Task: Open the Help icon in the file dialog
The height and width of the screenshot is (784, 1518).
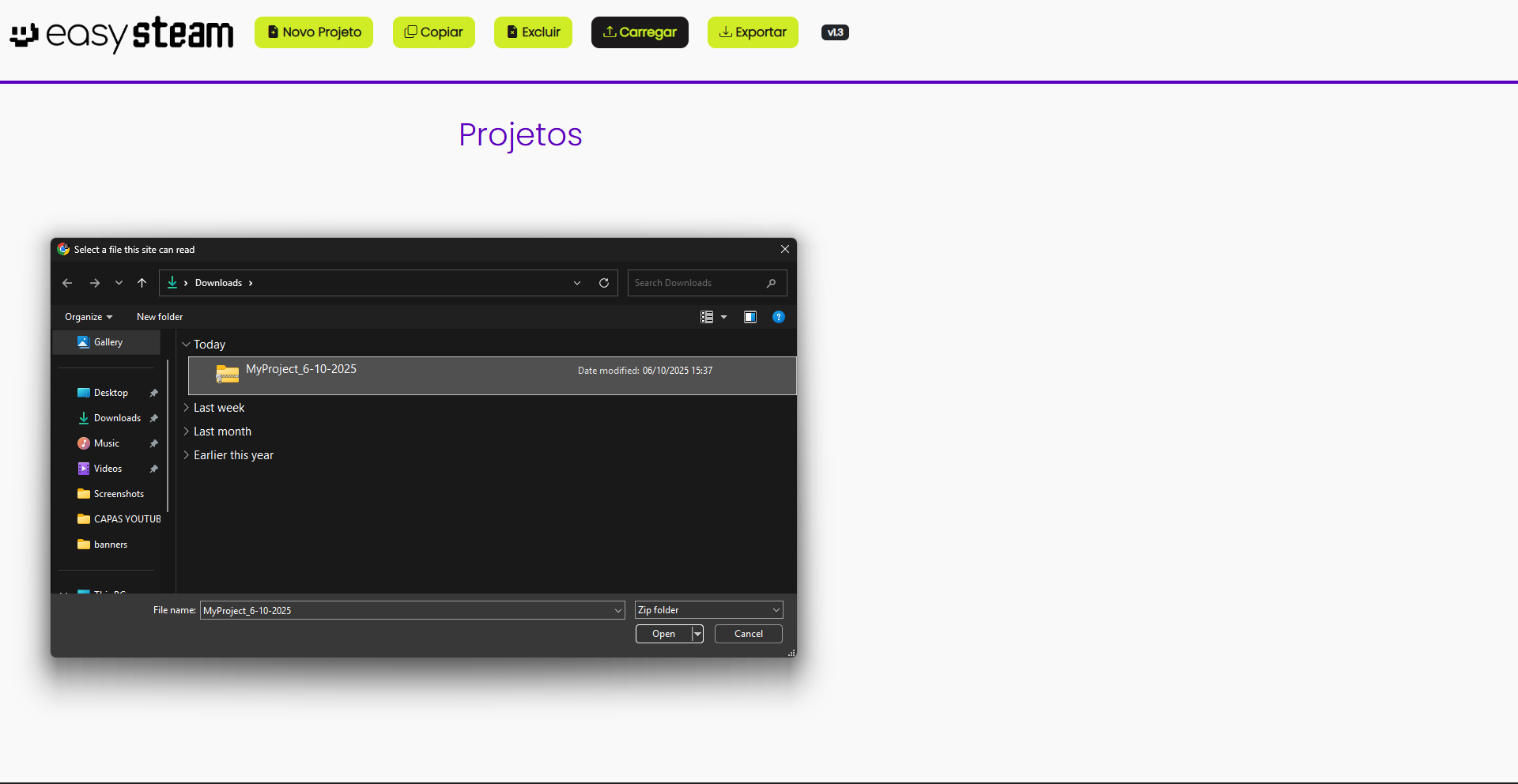Action: (779, 317)
